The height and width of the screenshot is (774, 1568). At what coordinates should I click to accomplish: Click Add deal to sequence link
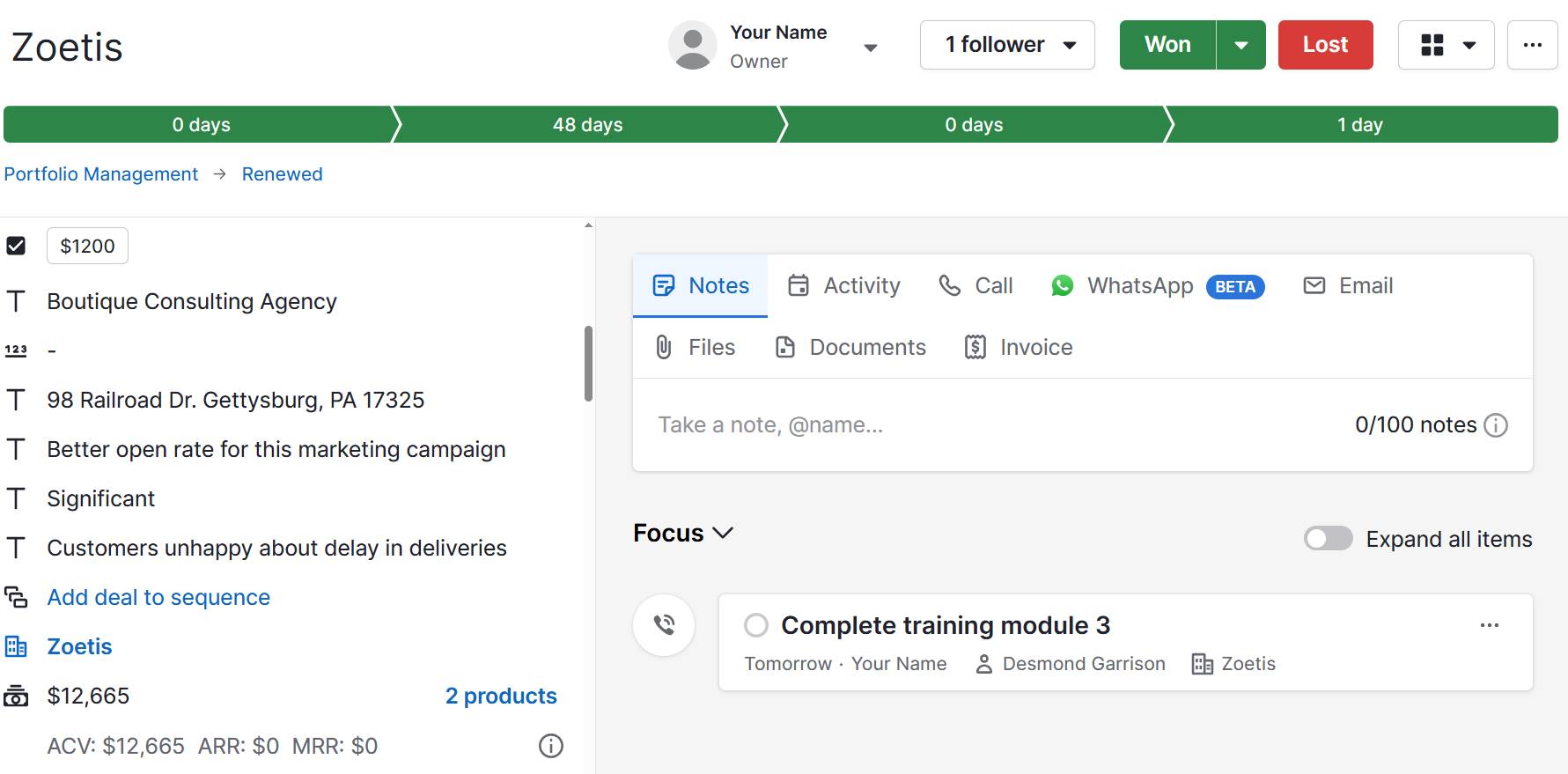[158, 597]
